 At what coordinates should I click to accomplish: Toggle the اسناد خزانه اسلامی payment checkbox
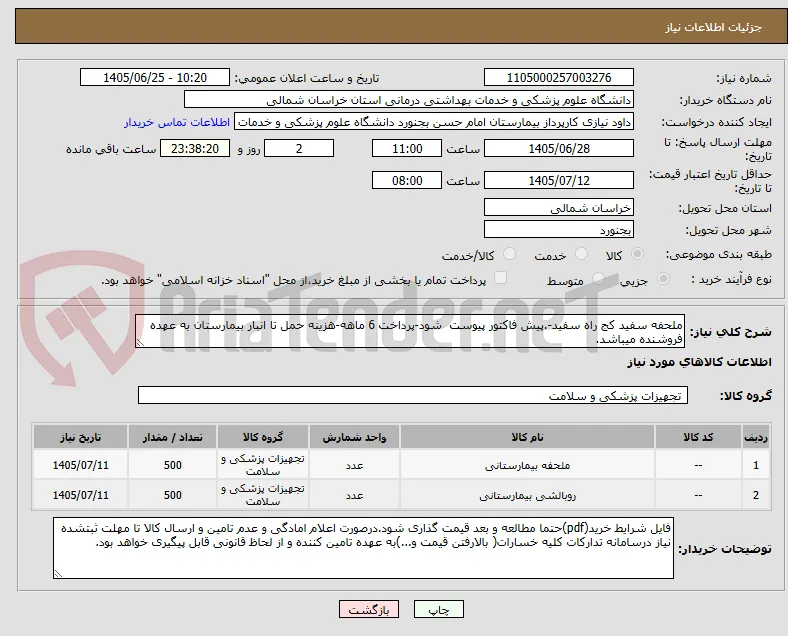coord(501,278)
